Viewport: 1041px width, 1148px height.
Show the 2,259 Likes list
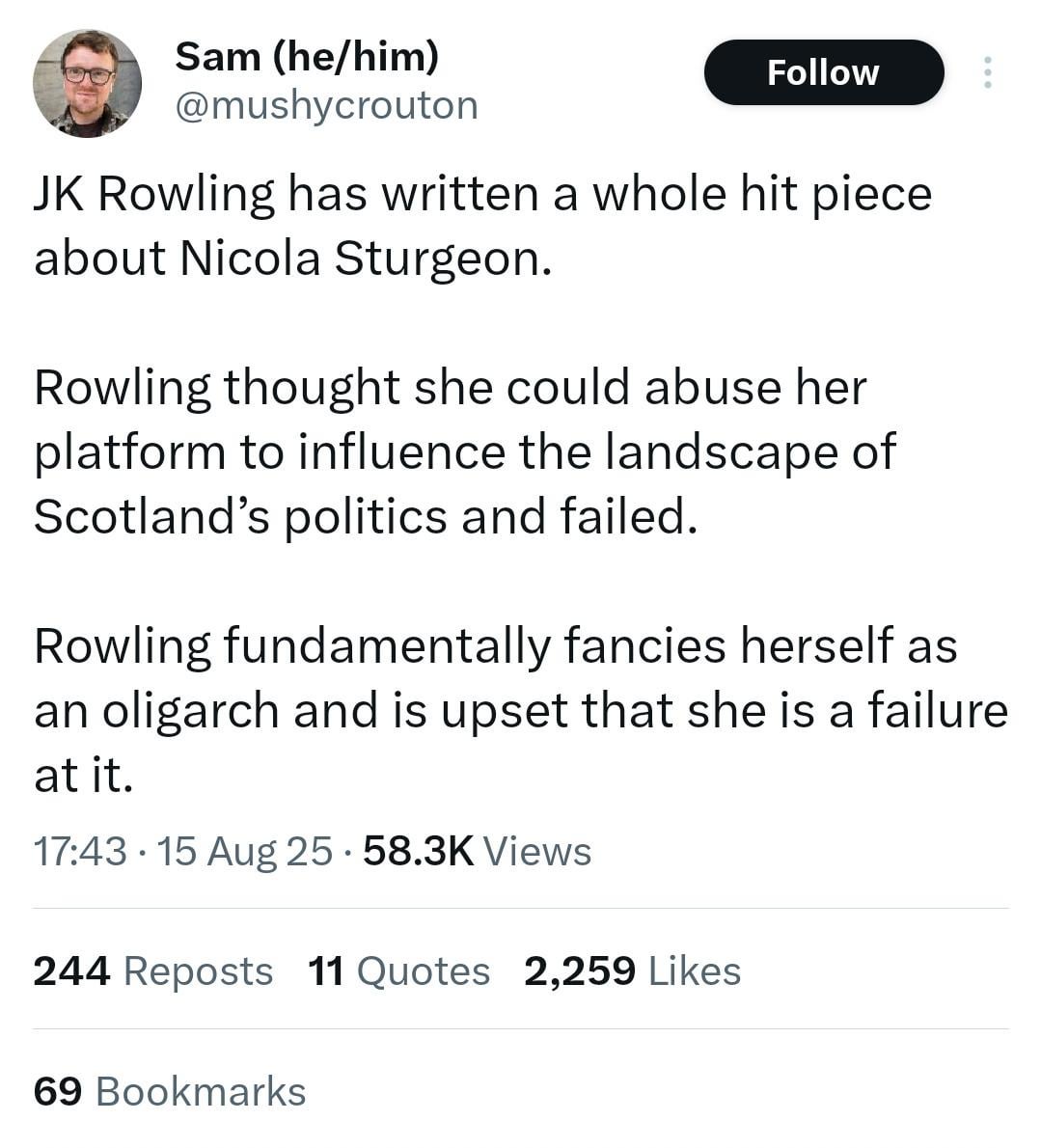click(633, 970)
